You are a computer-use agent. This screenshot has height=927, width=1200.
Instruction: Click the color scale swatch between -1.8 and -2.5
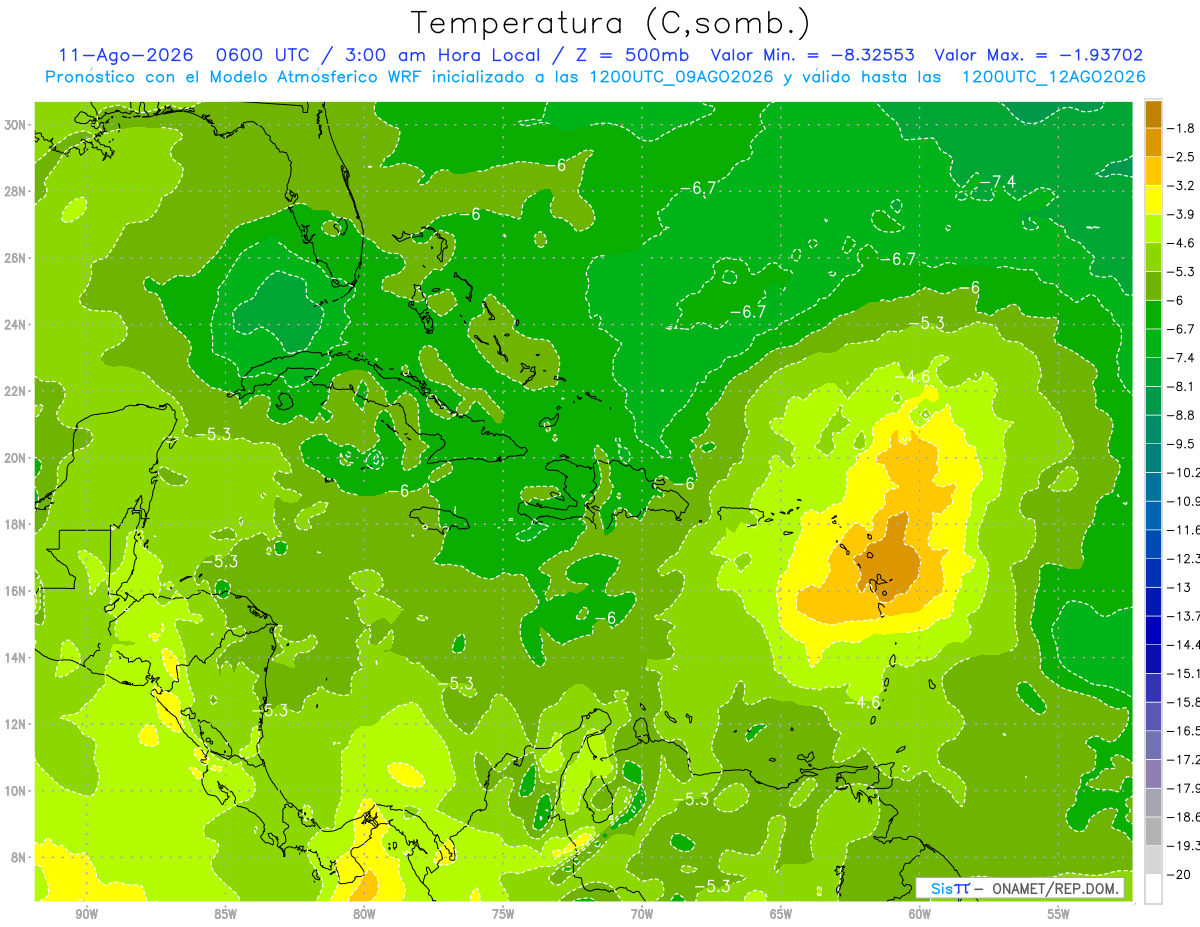(1153, 142)
